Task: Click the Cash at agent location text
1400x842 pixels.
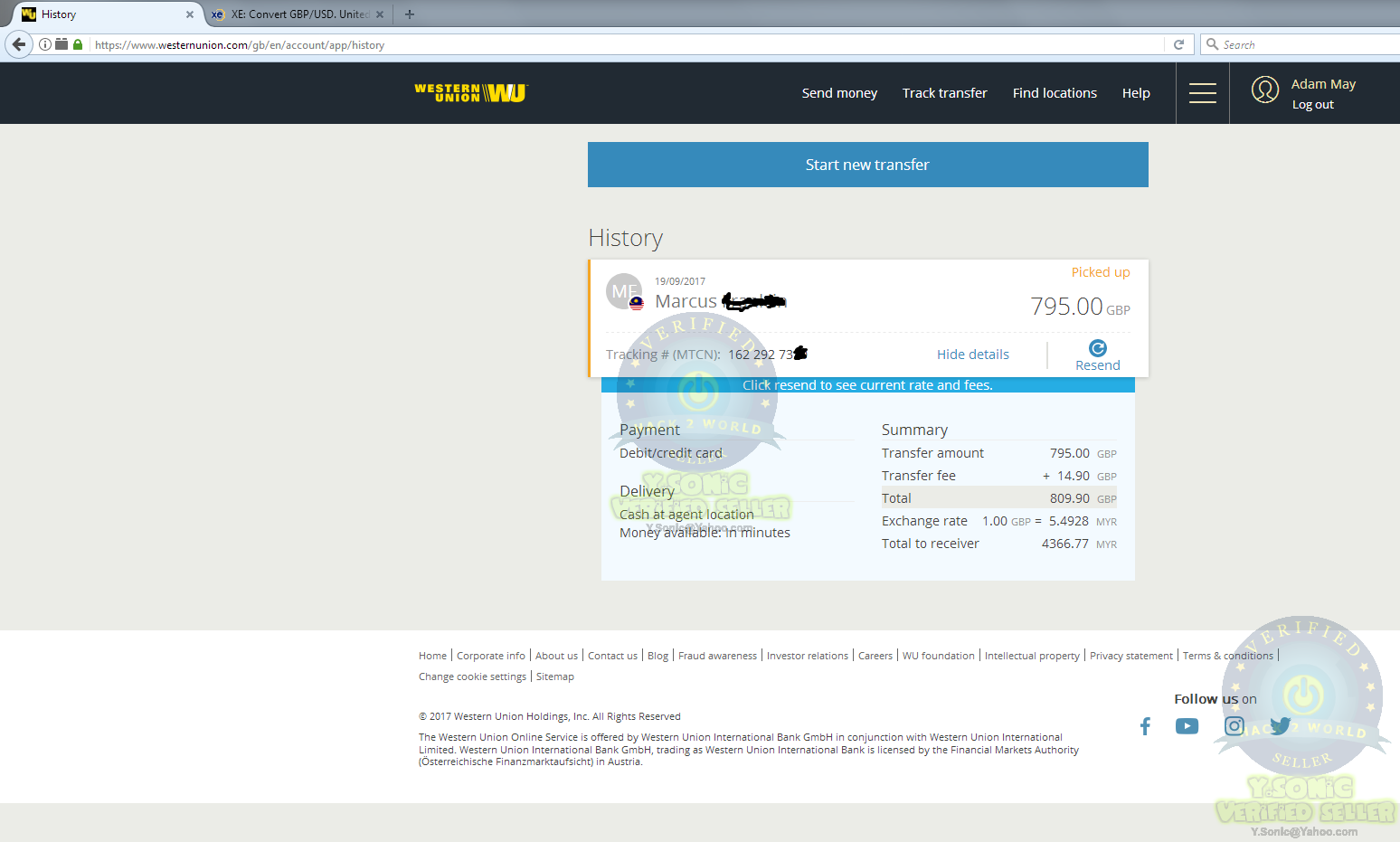Action: coord(686,515)
